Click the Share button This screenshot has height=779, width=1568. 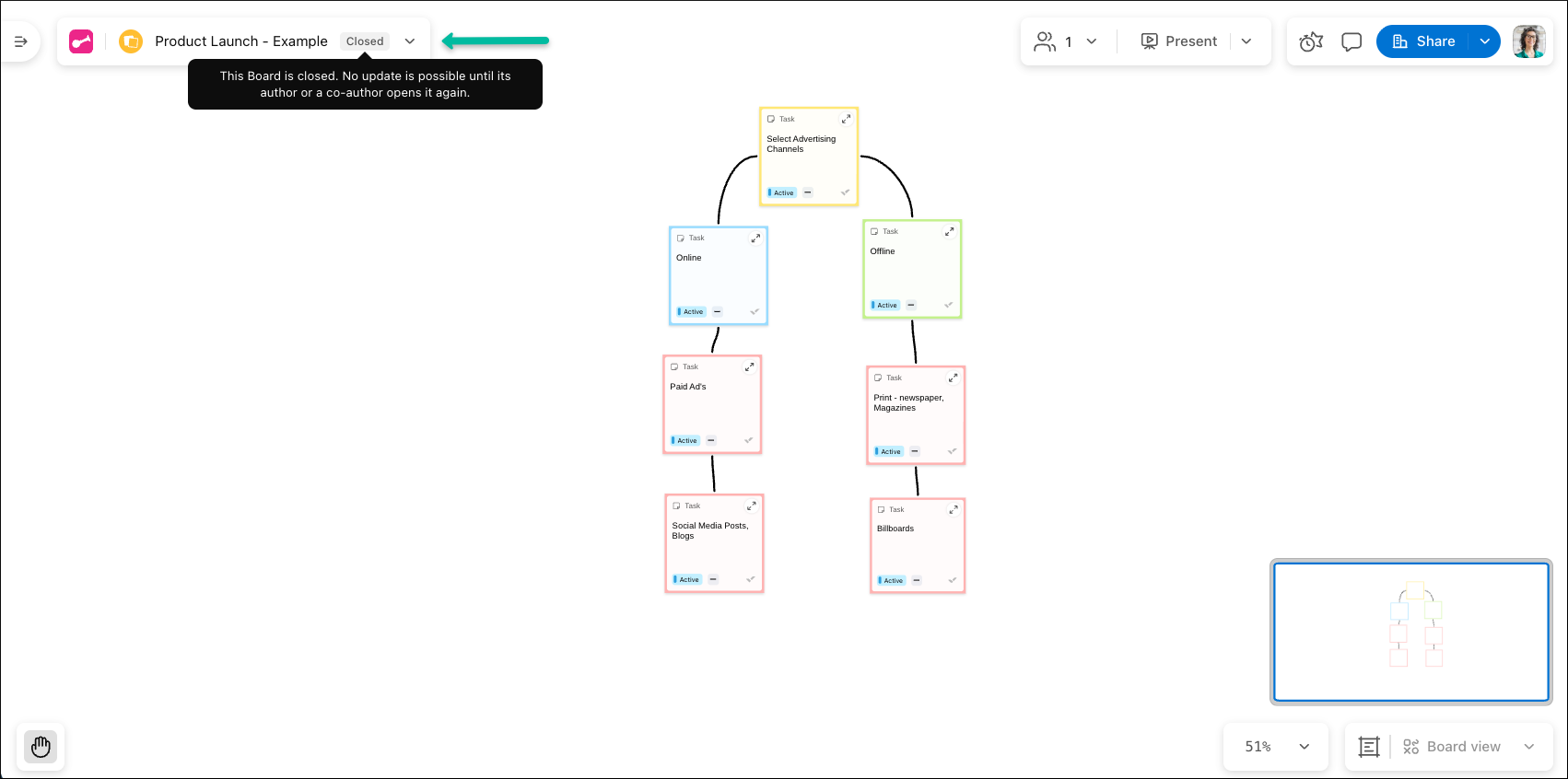pos(1423,41)
